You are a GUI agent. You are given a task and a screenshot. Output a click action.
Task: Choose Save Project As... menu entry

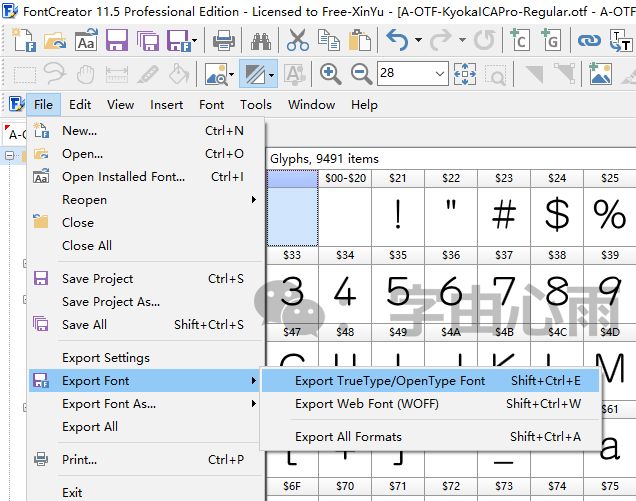point(146,302)
